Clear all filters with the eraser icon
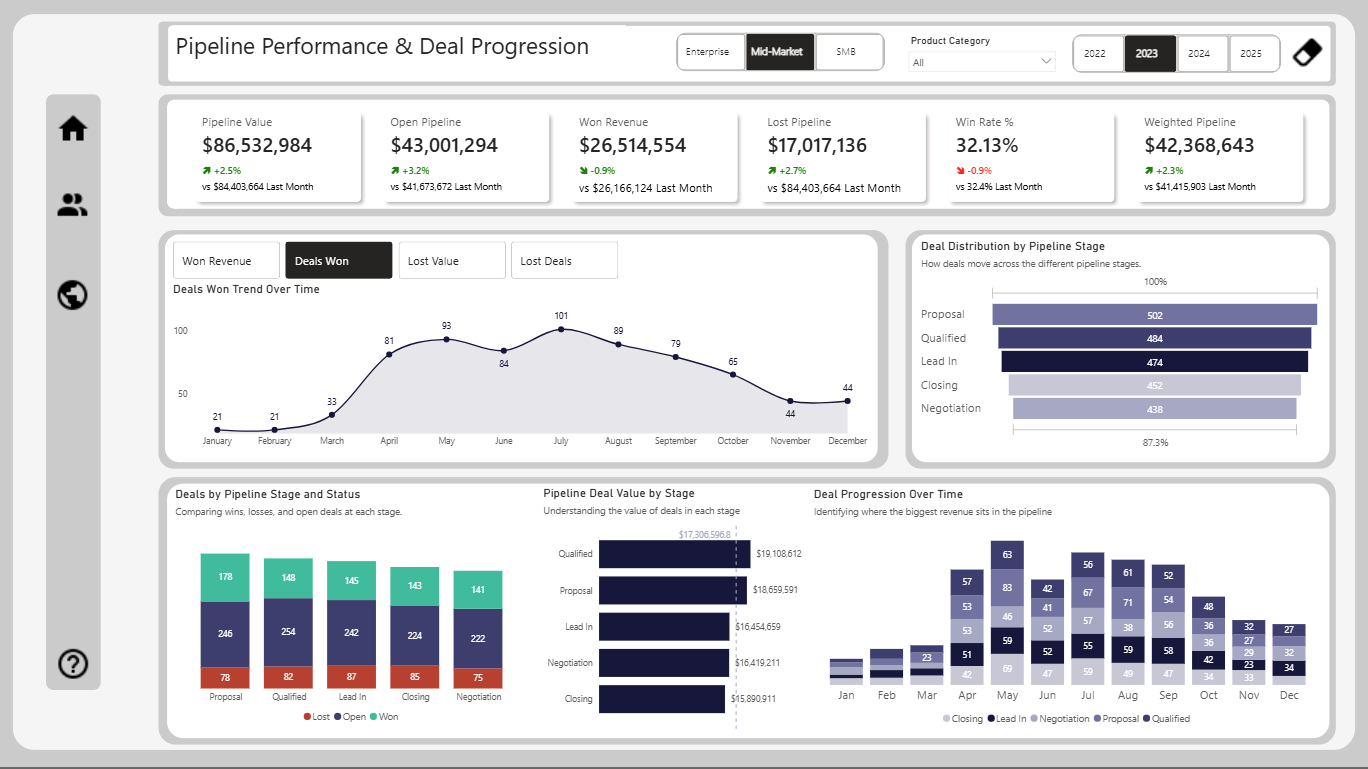The width and height of the screenshot is (1368, 769). point(1307,52)
